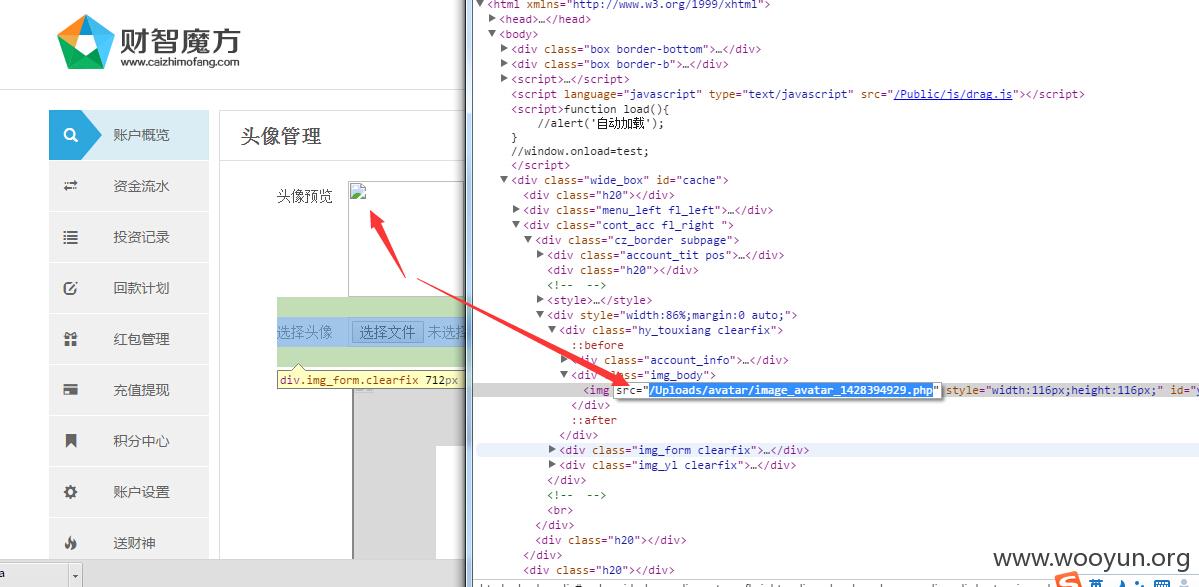This screenshot has width=1199, height=587.
Task: Collapse the hy_touxiang clearfix div
Action: 553,330
